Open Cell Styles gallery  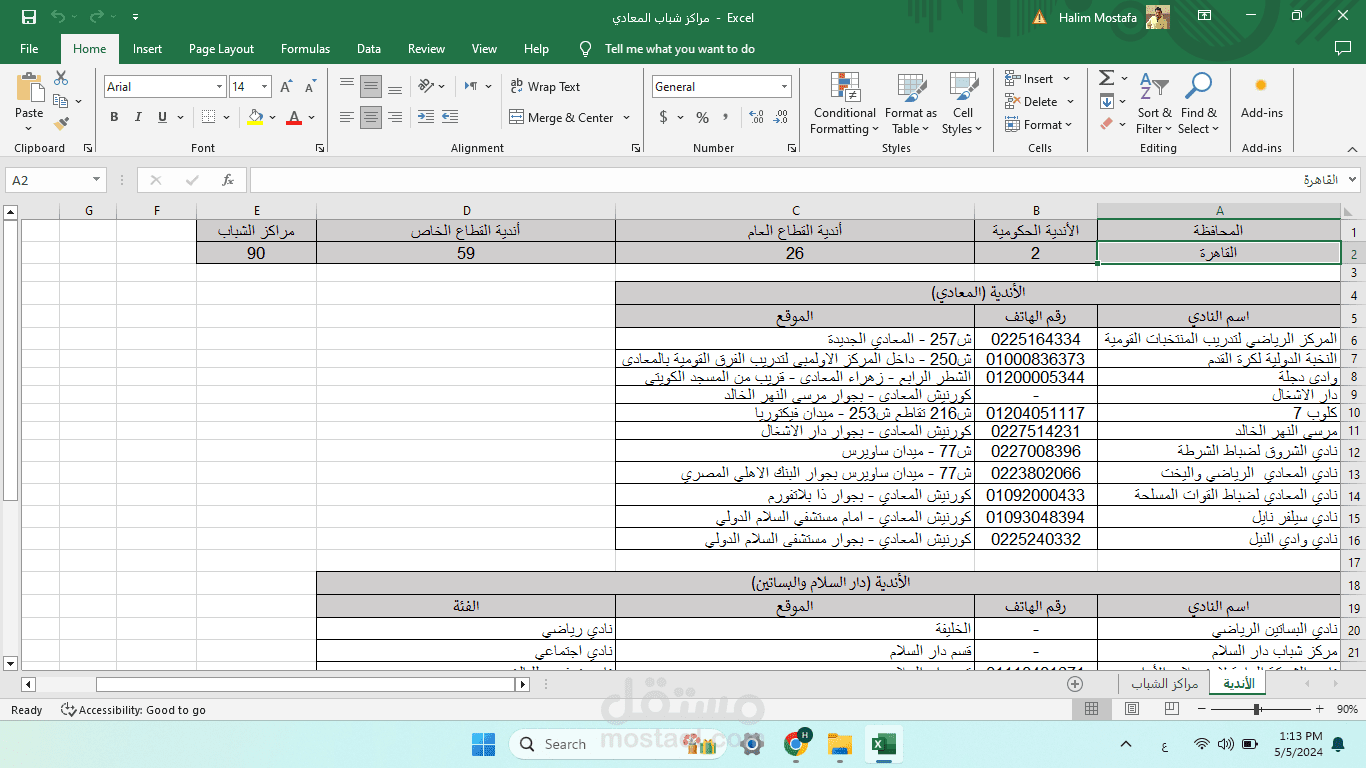(962, 103)
